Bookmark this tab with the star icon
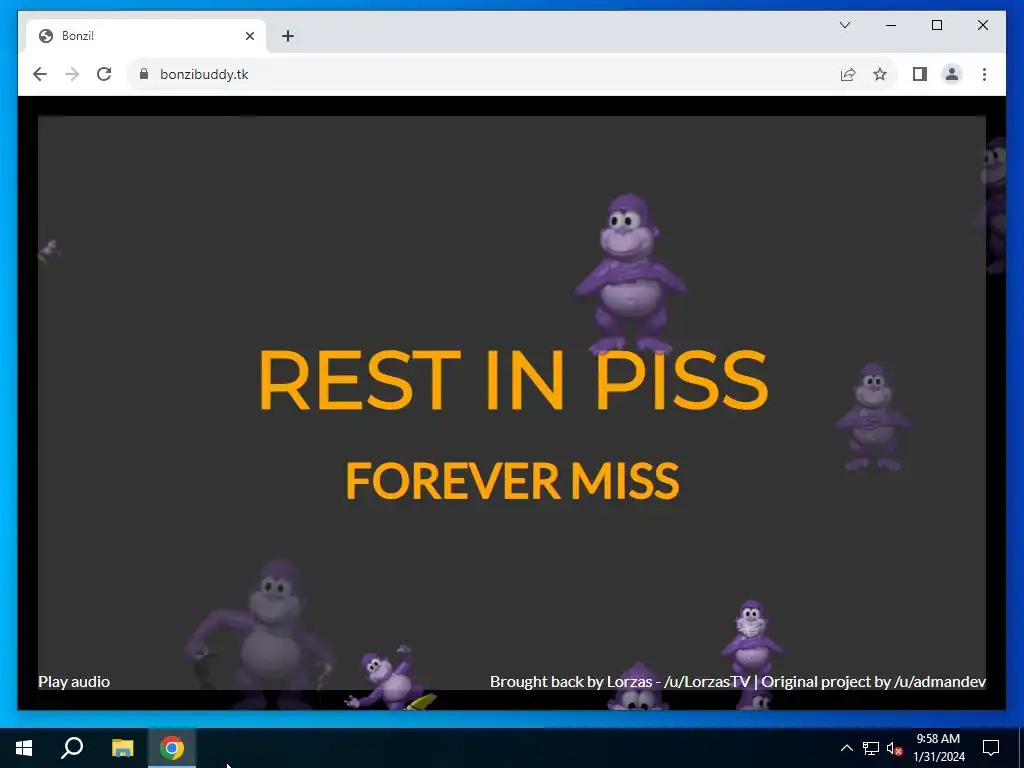Screen dimensions: 1024x768 (x=880, y=74)
